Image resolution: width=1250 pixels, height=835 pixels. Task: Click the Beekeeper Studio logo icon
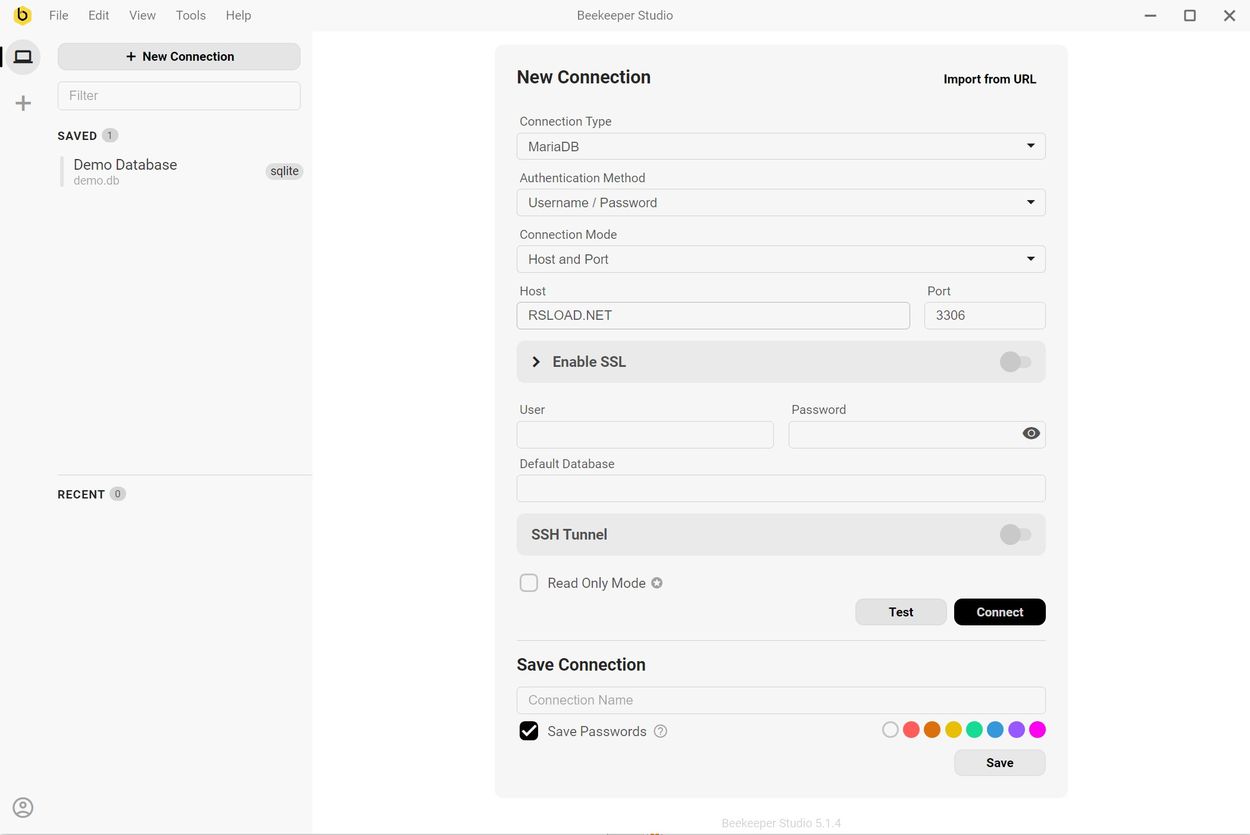[x=22, y=15]
